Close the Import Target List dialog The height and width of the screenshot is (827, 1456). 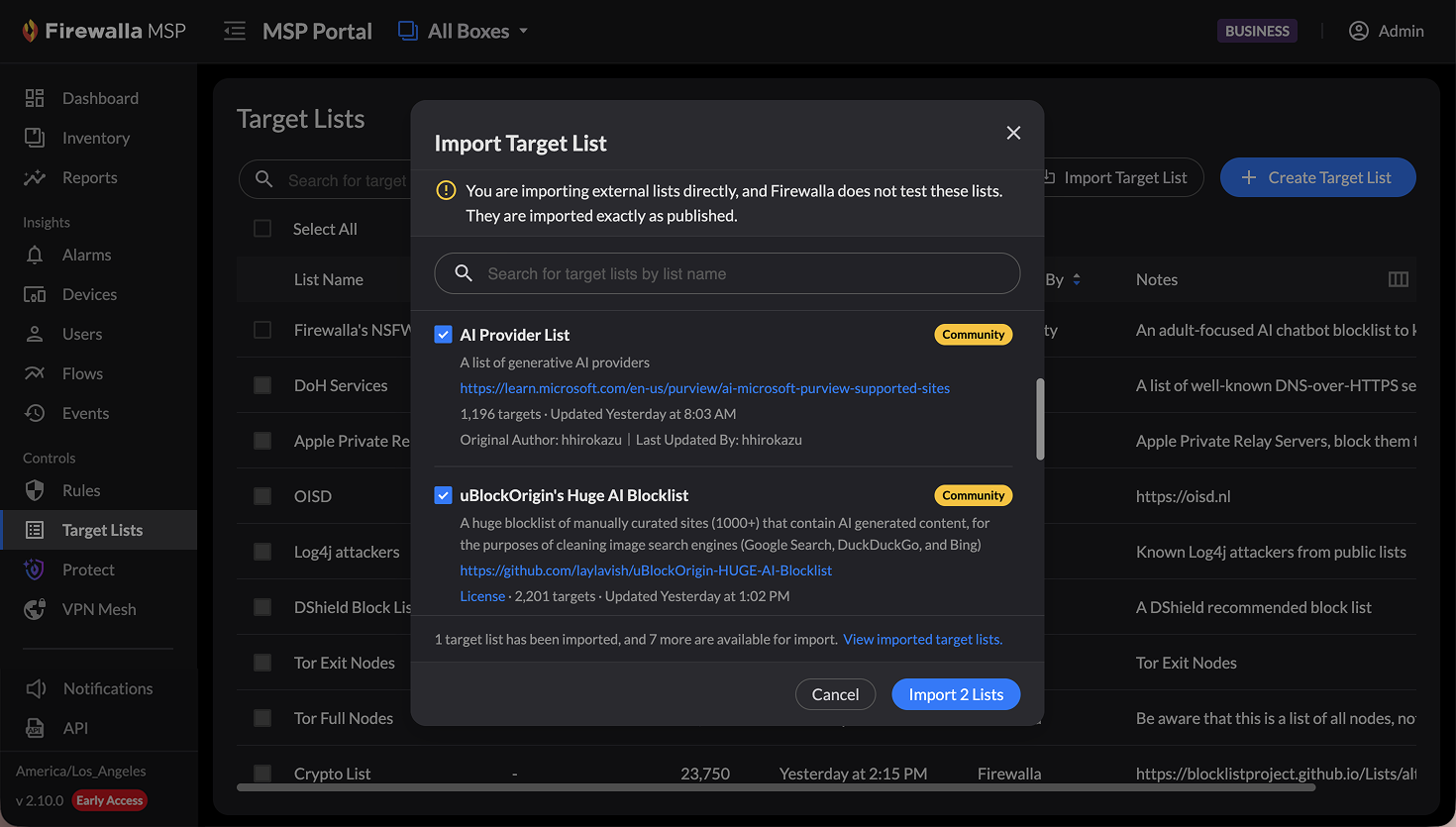coord(1013,133)
